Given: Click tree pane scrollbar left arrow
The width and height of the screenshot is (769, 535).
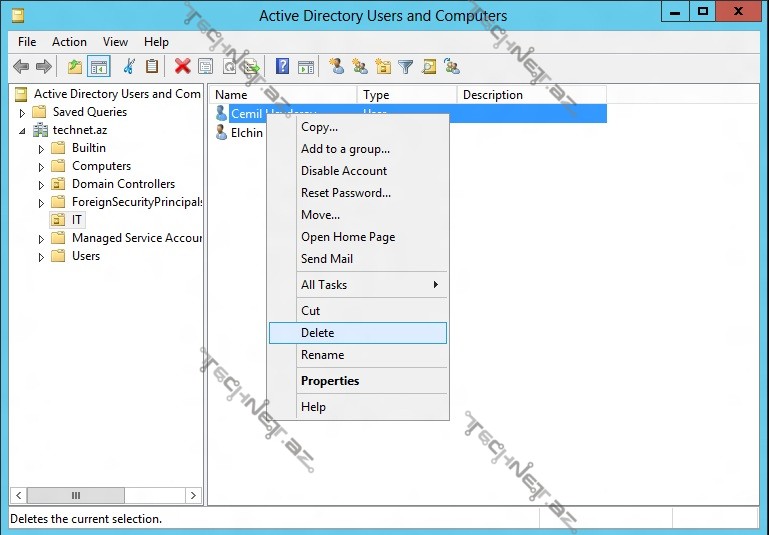Looking at the screenshot, I should (x=19, y=495).
